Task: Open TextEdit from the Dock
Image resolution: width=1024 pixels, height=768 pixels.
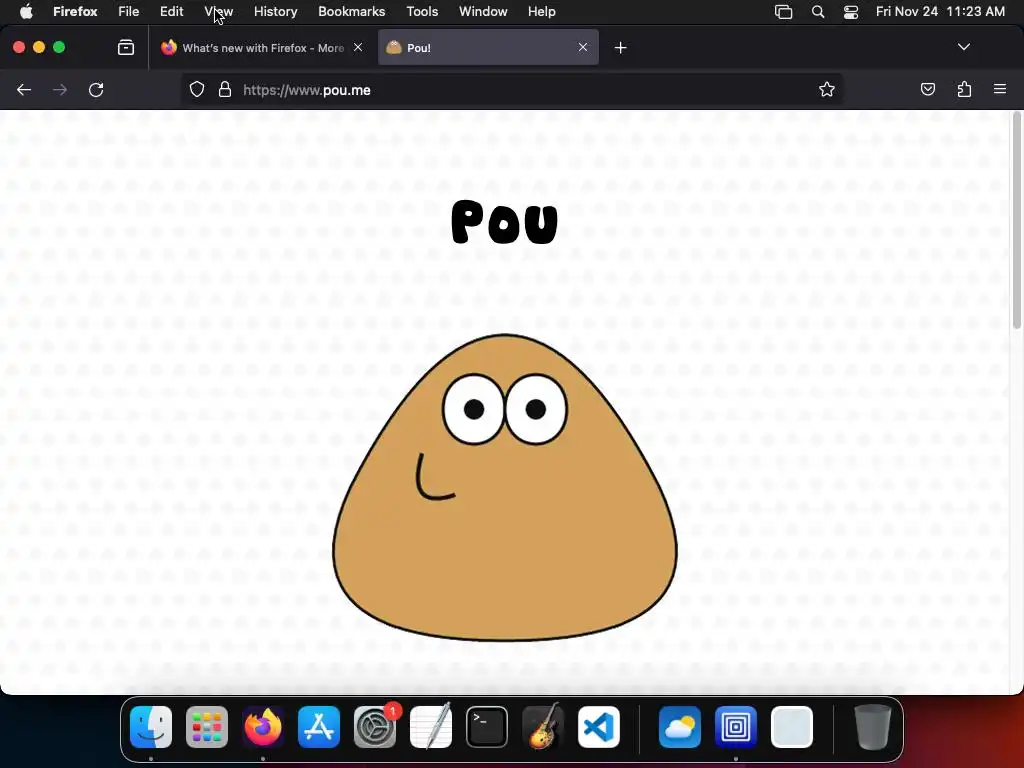Action: coord(431,727)
